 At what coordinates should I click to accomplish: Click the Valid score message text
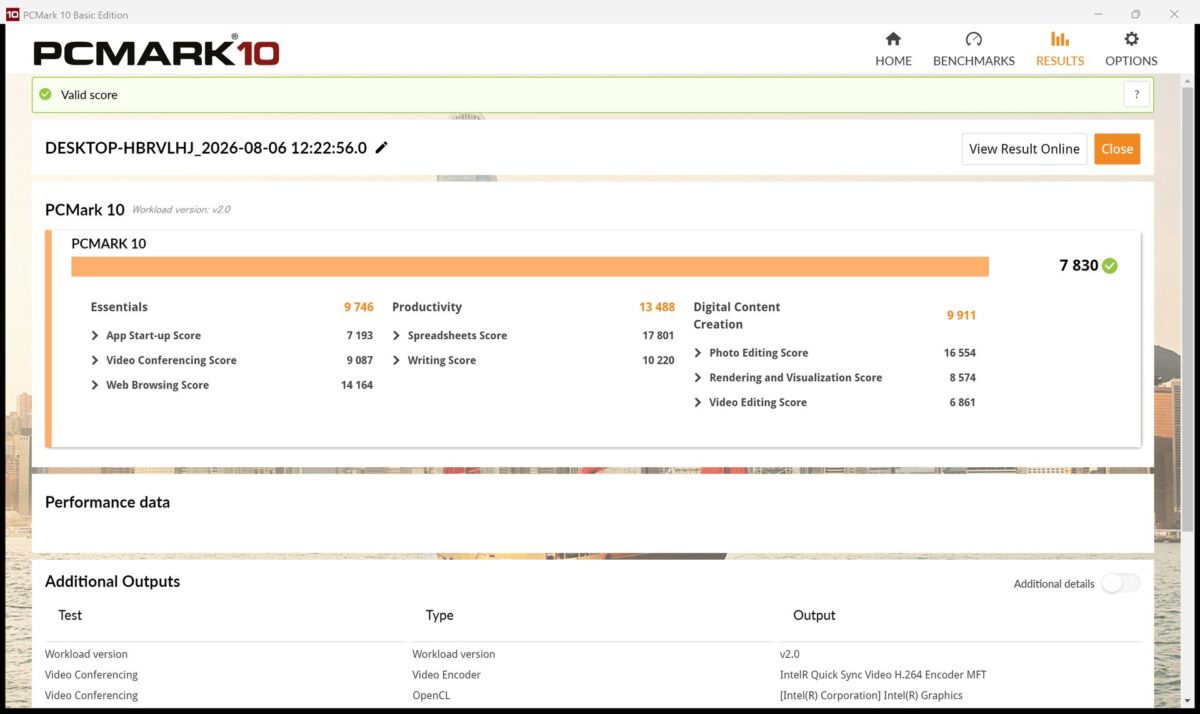click(89, 95)
